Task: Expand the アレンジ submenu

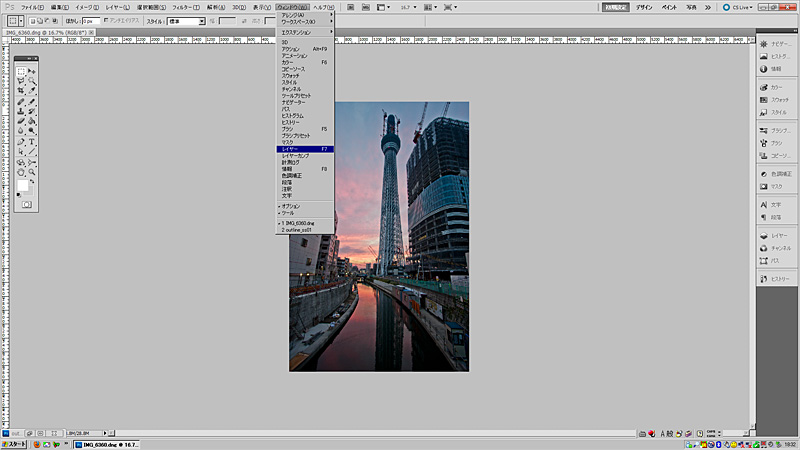Action: coord(305,15)
